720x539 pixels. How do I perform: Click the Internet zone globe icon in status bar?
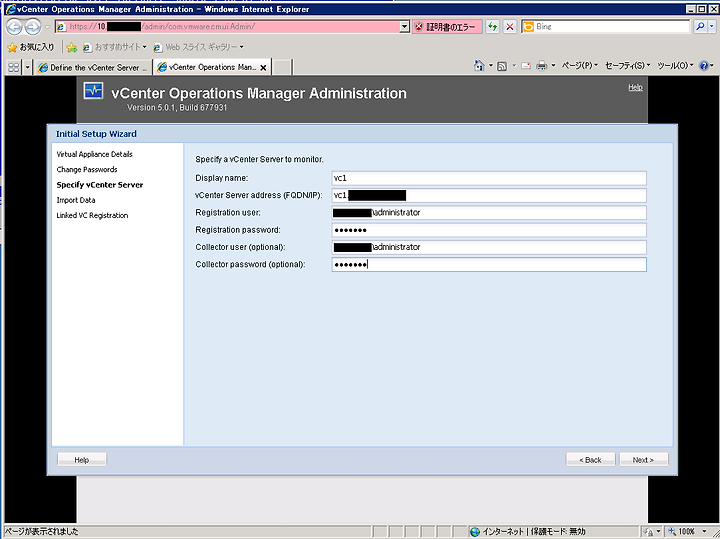[475, 532]
